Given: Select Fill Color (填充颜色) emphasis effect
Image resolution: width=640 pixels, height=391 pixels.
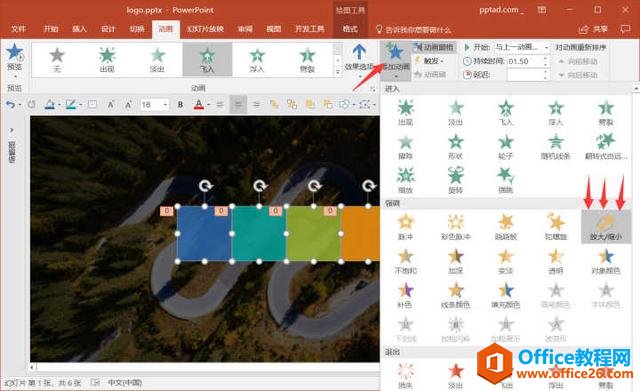Looking at the screenshot, I should [506, 295].
